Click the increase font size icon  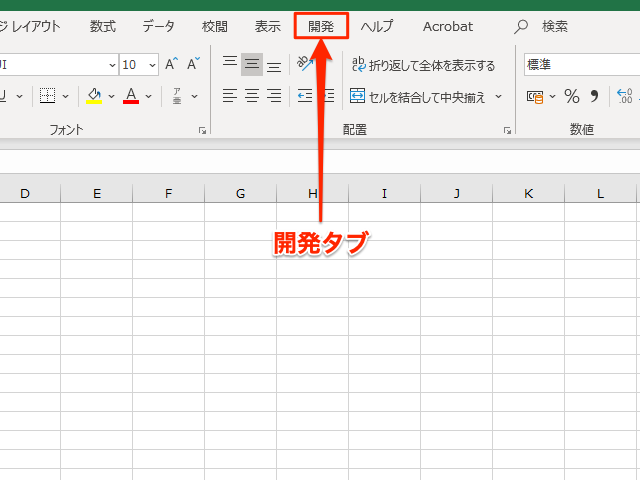coord(171,65)
